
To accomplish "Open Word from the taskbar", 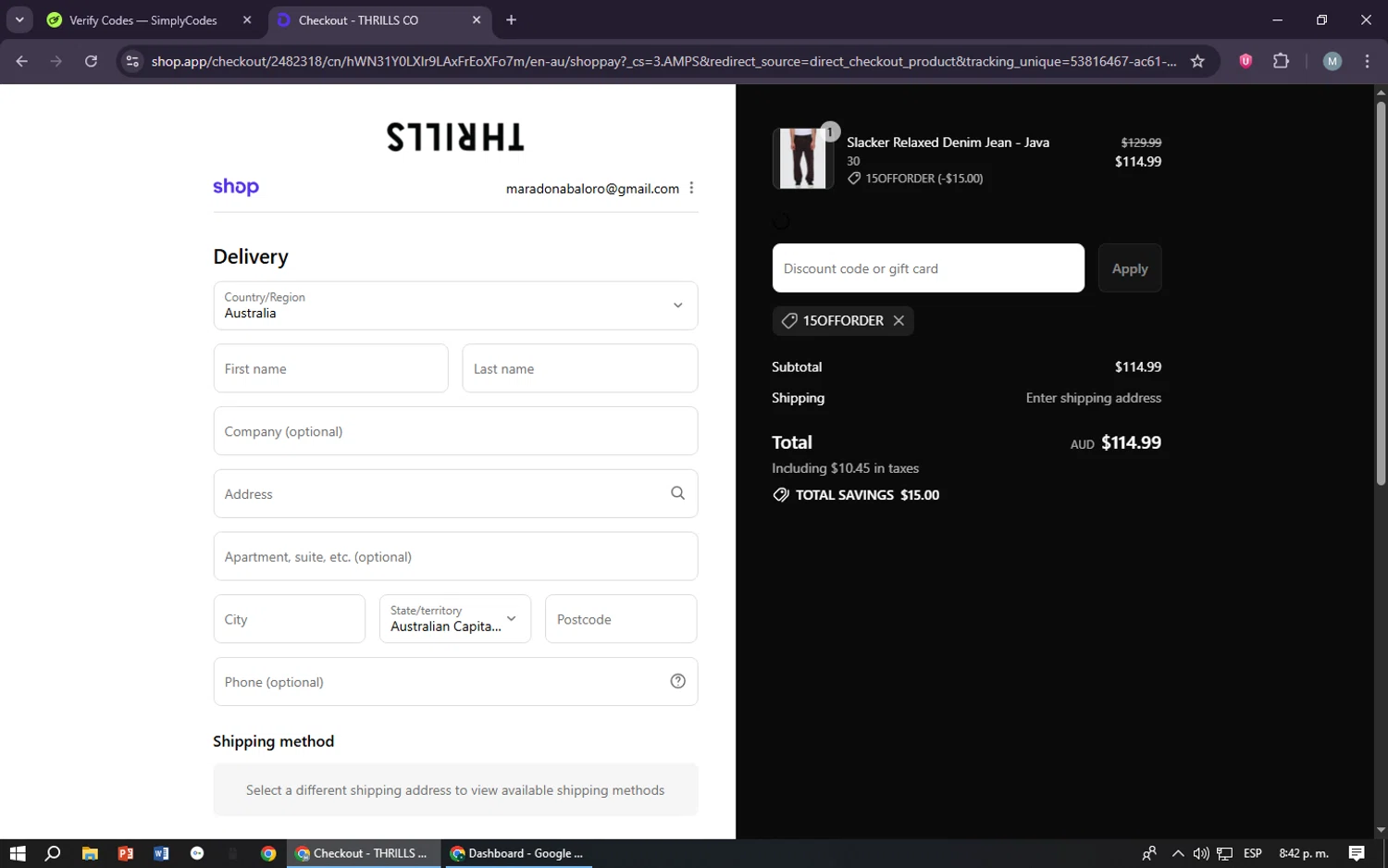I will pyautogui.click(x=161, y=853).
